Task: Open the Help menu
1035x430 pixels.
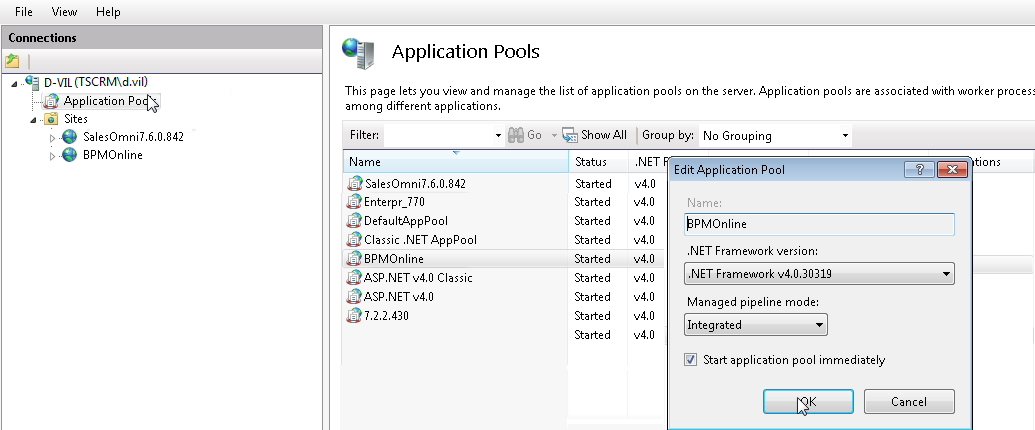Action: pos(108,12)
